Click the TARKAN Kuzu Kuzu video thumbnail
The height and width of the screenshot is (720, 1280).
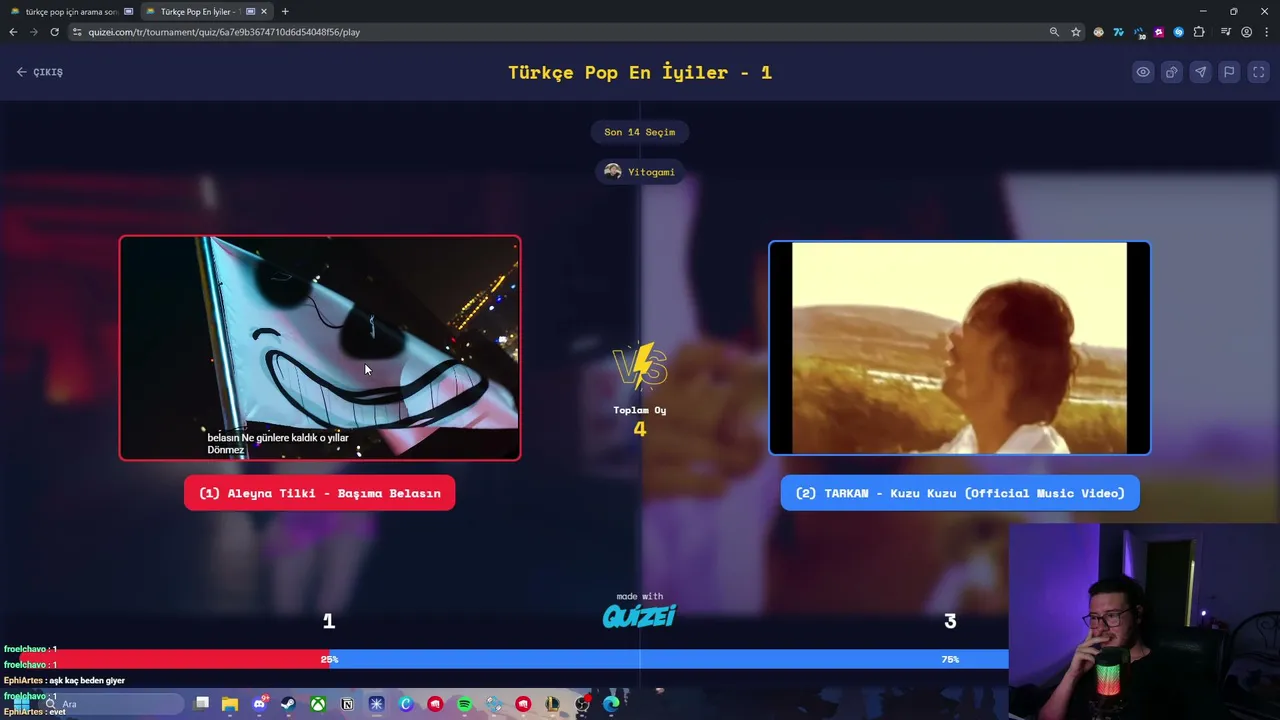960,348
